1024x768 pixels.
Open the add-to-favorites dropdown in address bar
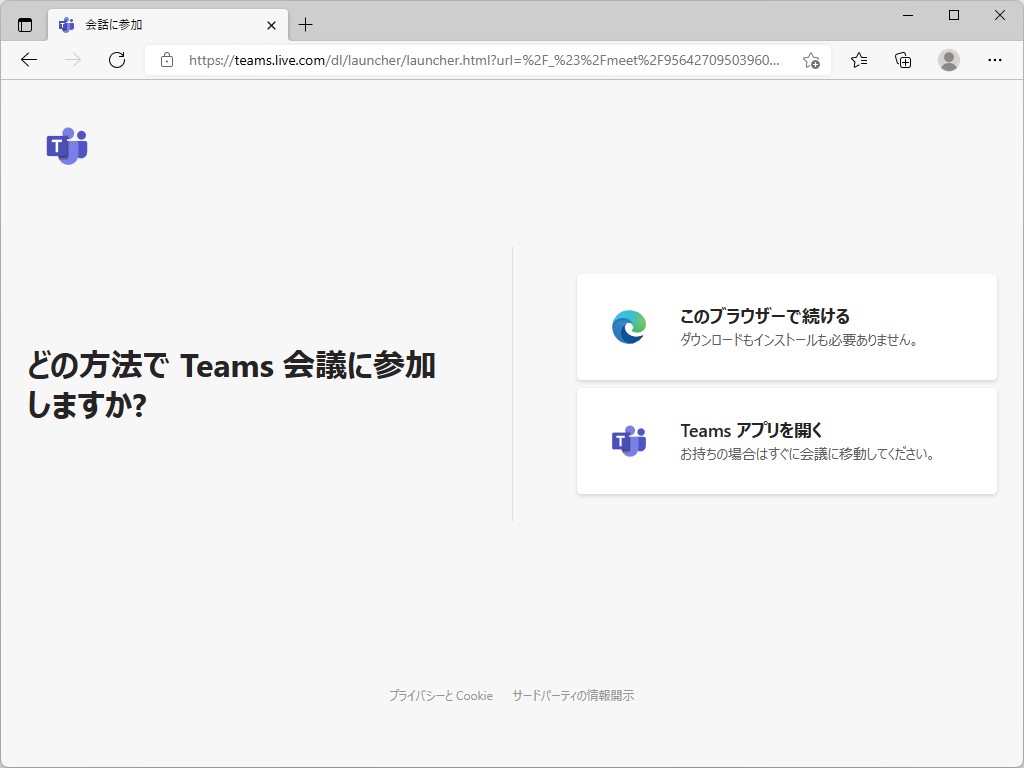coord(812,60)
